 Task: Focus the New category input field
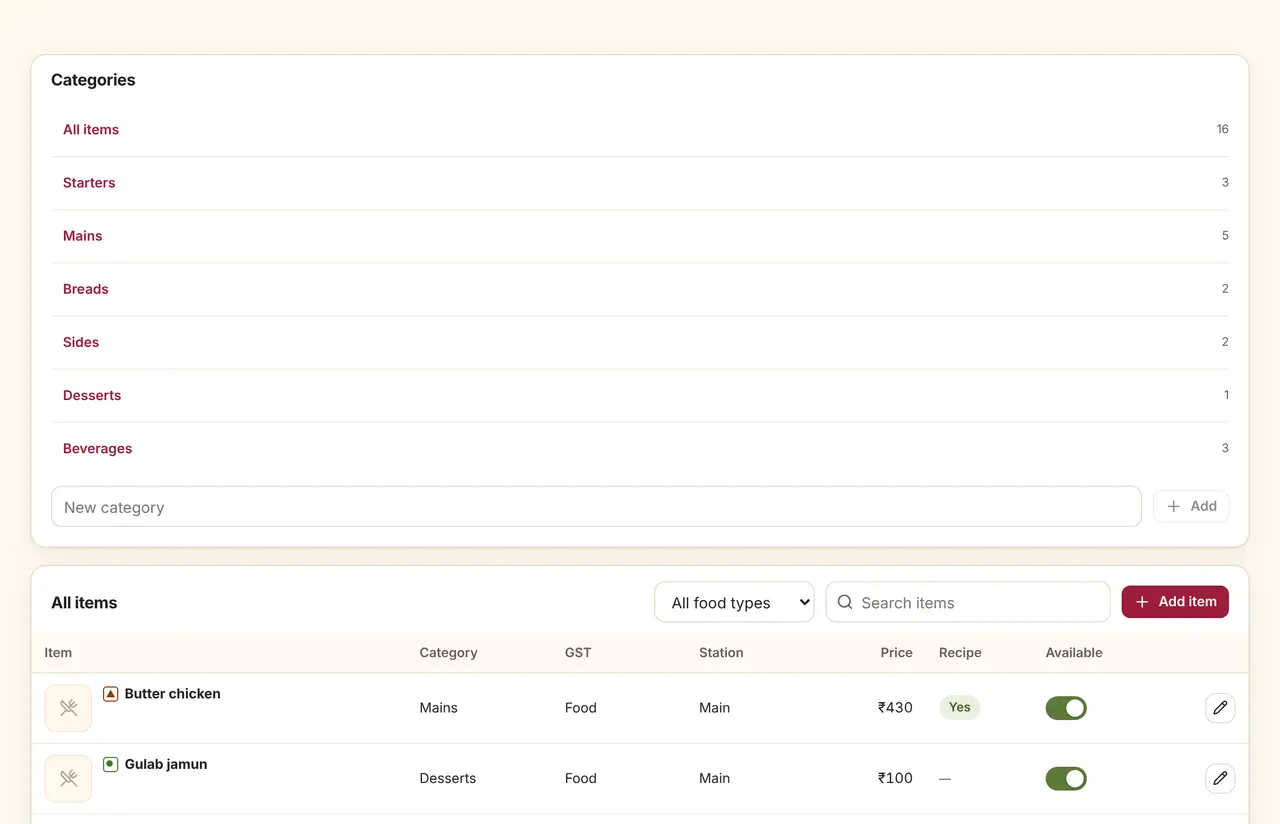(x=596, y=507)
